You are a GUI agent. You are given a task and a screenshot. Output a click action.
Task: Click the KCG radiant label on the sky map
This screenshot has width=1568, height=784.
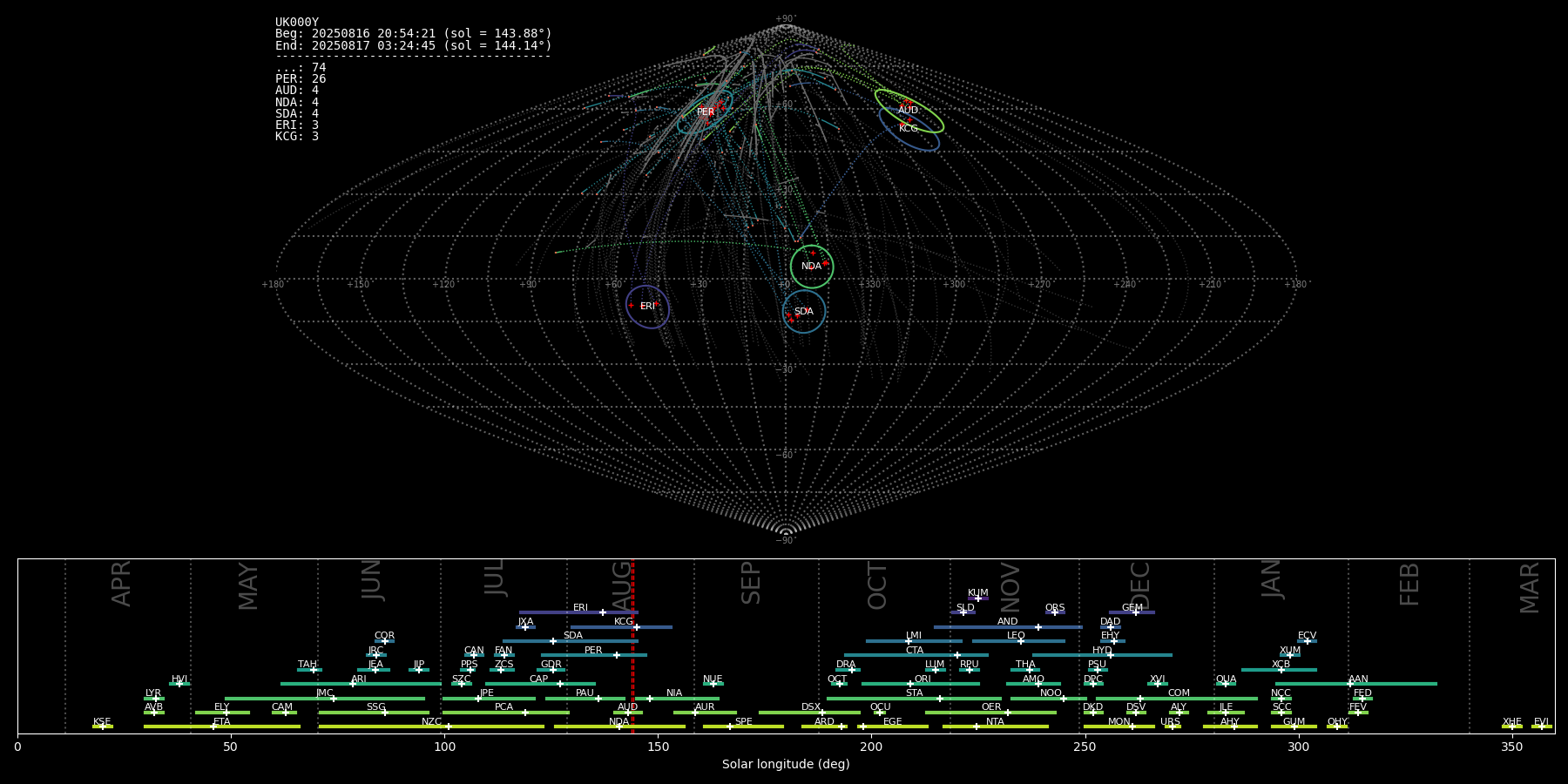pos(908,128)
